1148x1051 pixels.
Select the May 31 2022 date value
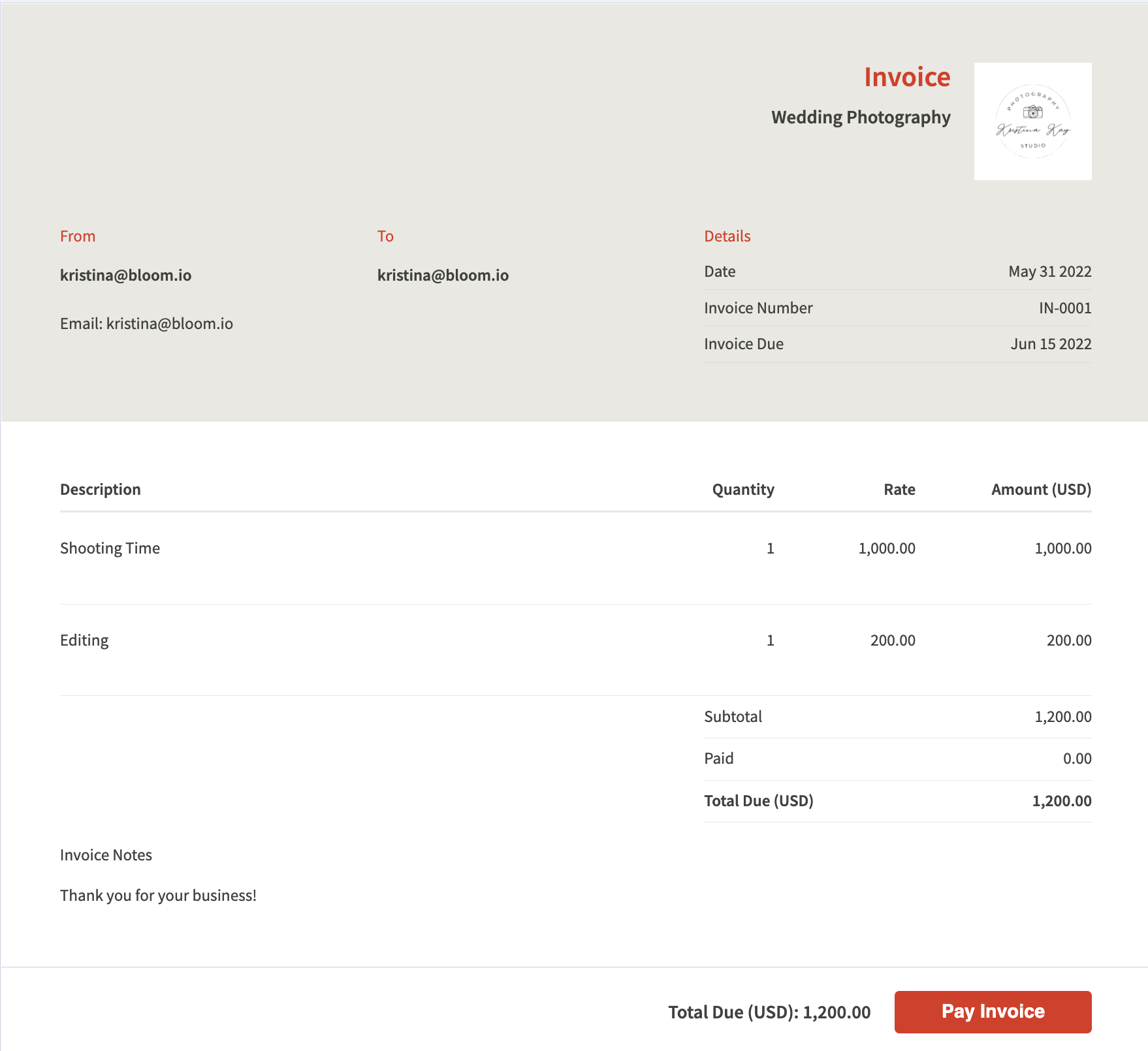1050,272
